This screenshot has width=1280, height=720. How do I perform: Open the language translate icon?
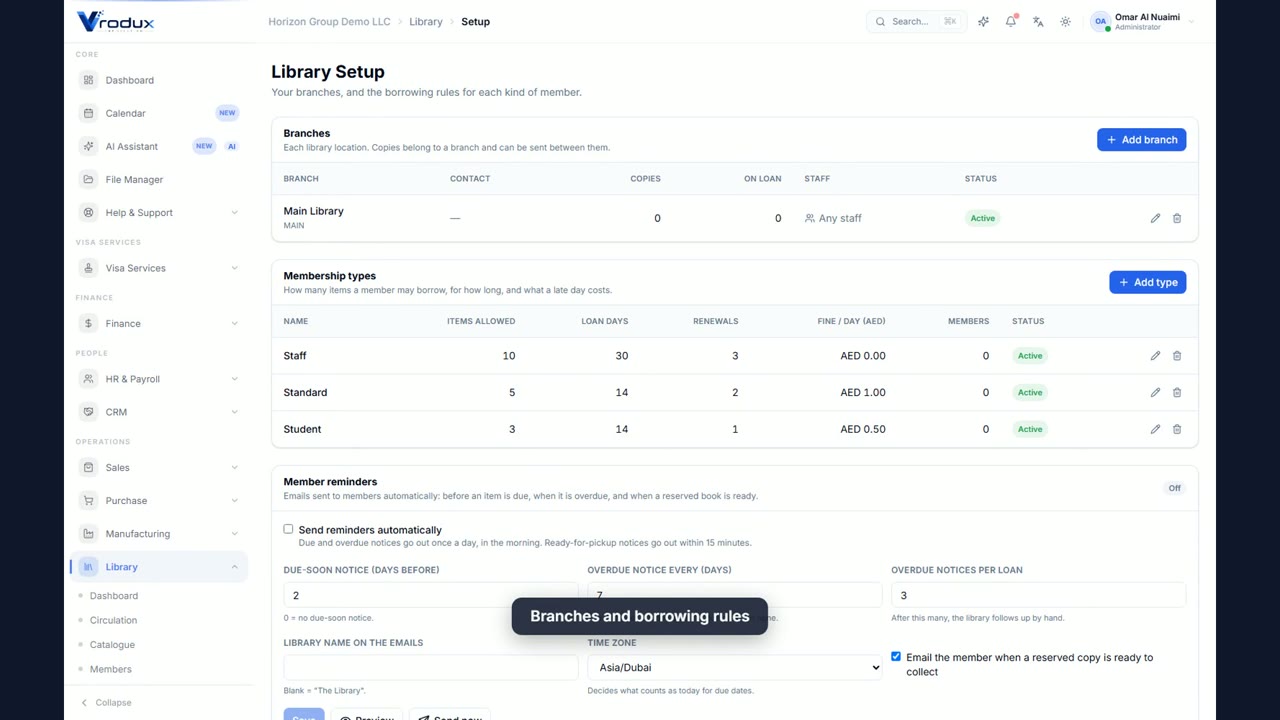1038,21
